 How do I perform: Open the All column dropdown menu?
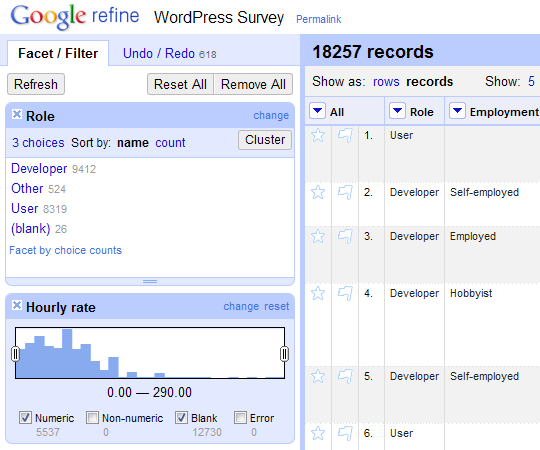point(318,111)
